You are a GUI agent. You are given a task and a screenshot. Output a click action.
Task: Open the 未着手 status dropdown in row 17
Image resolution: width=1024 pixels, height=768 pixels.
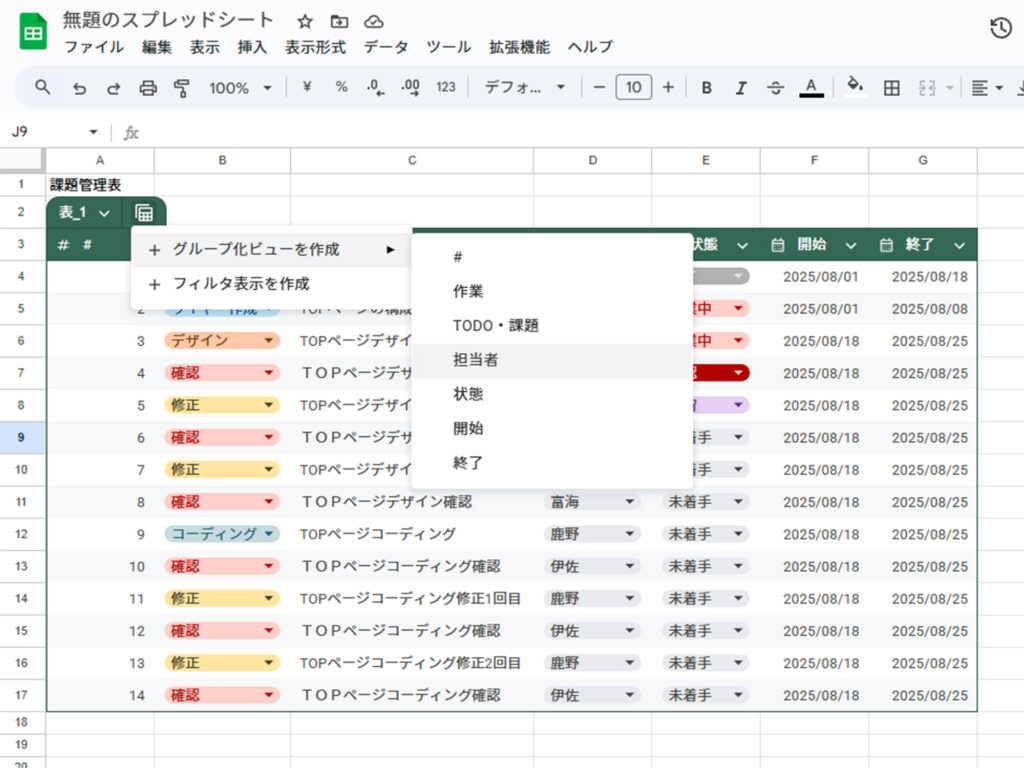tap(738, 695)
